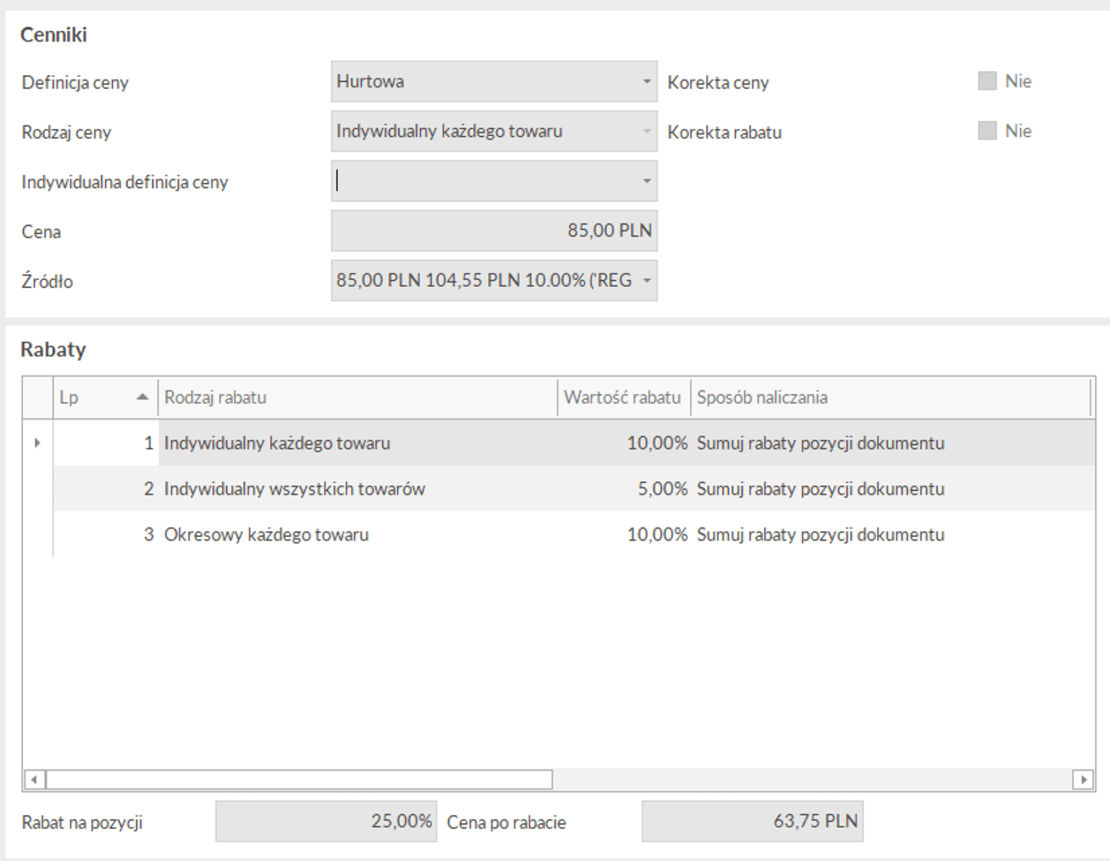
Task: Toggle the Korekta ceny checkbox
Action: click(987, 82)
